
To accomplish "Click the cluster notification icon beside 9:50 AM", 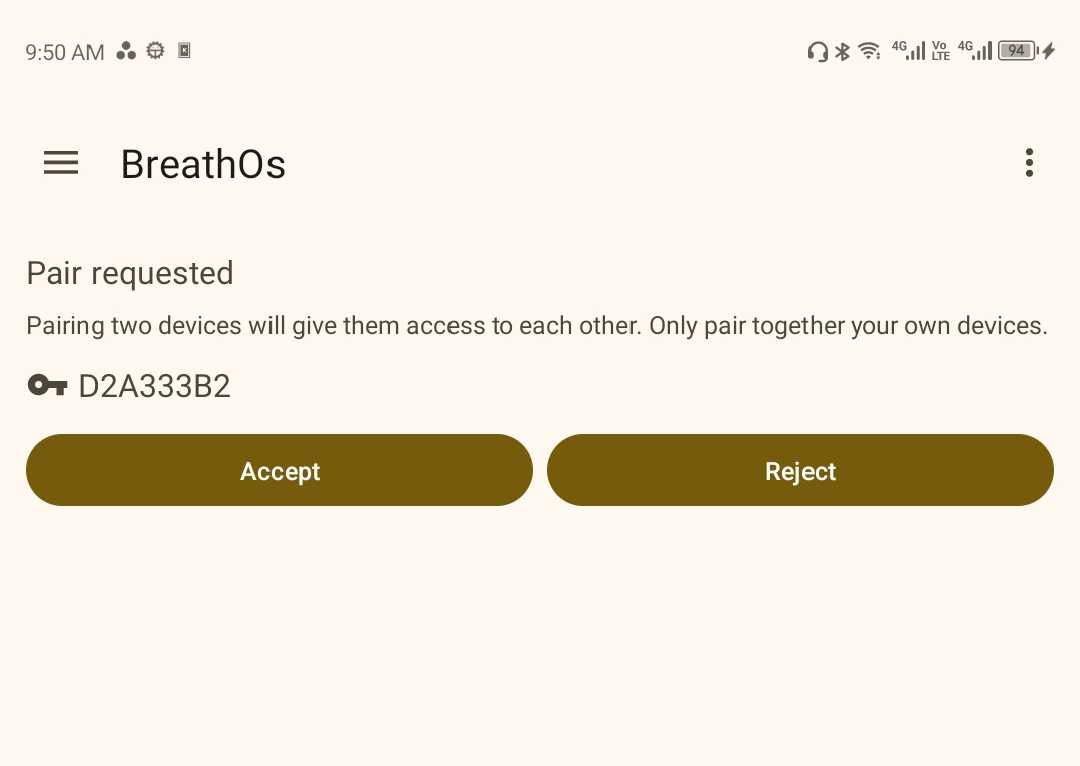I will 126,50.
